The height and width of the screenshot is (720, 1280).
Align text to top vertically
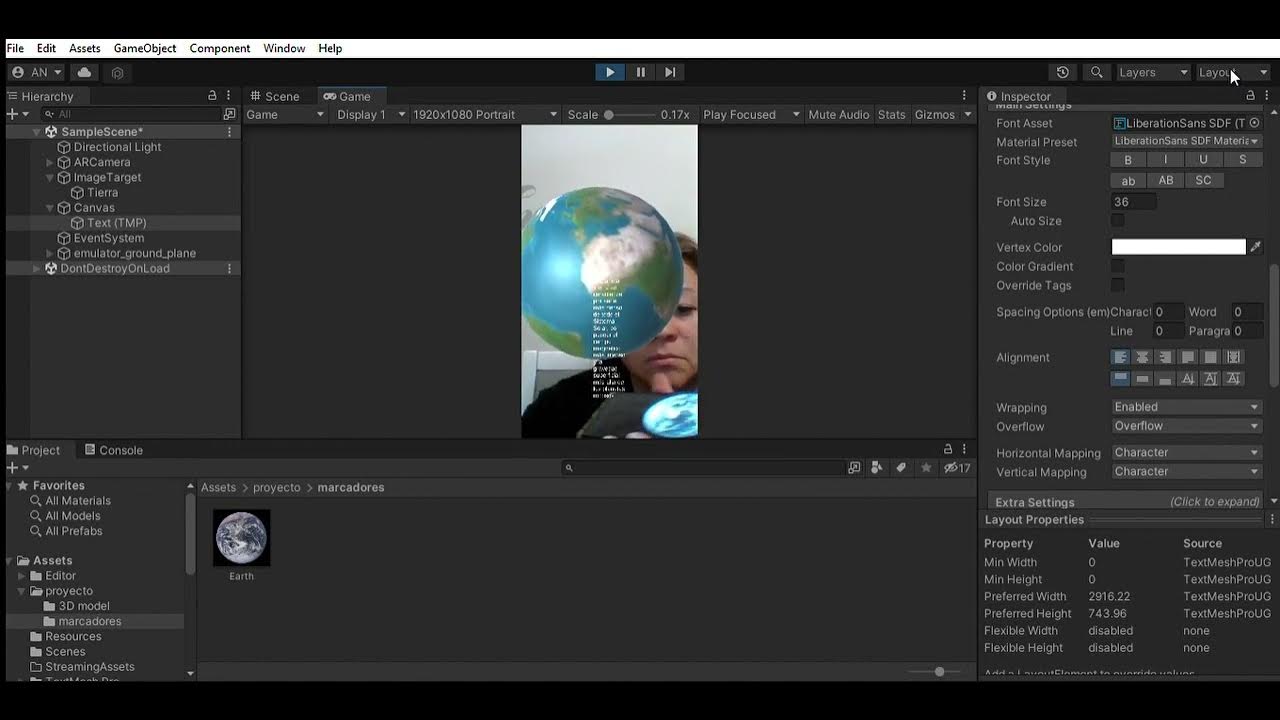1120,379
